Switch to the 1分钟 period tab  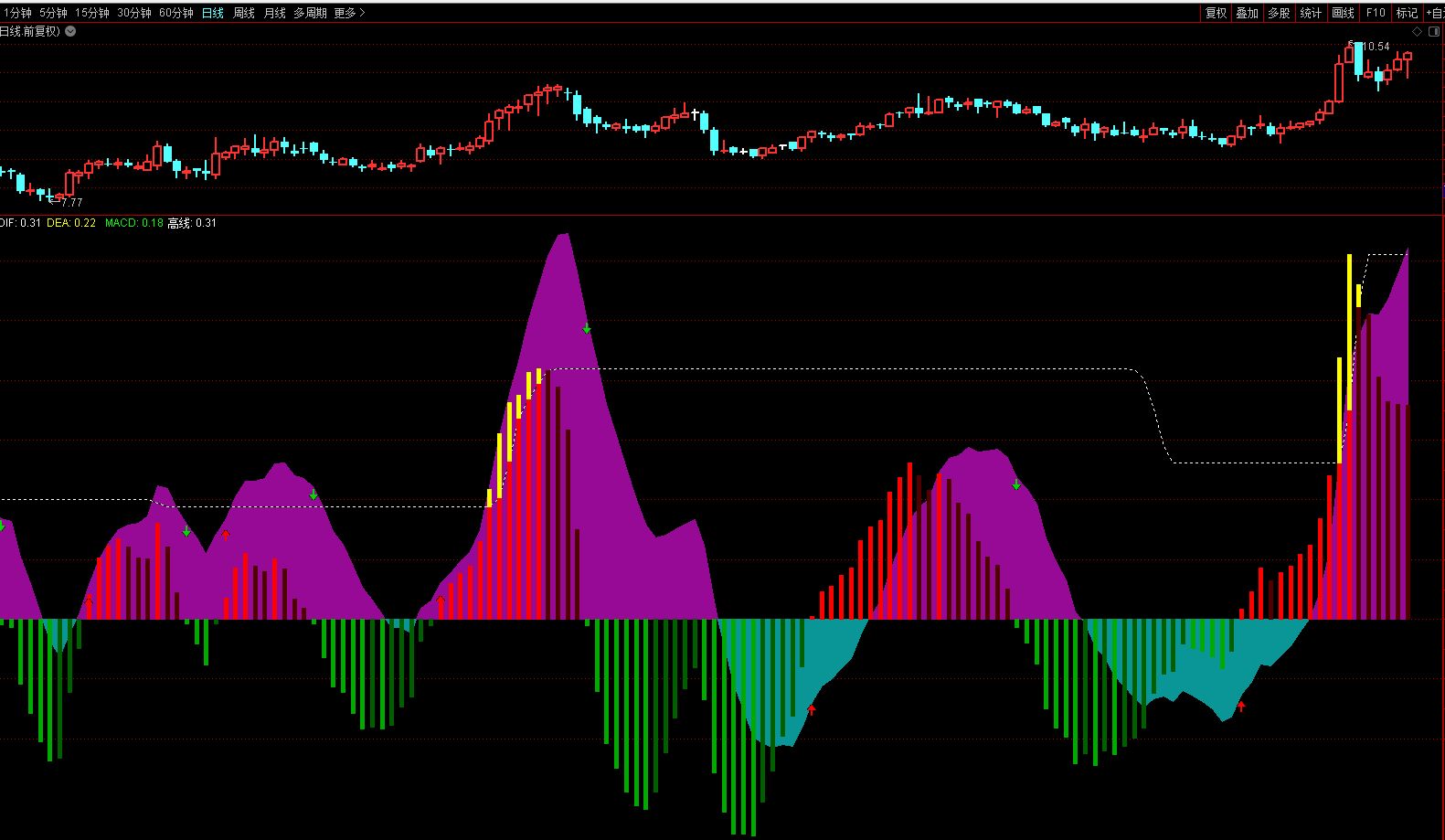coord(17,13)
